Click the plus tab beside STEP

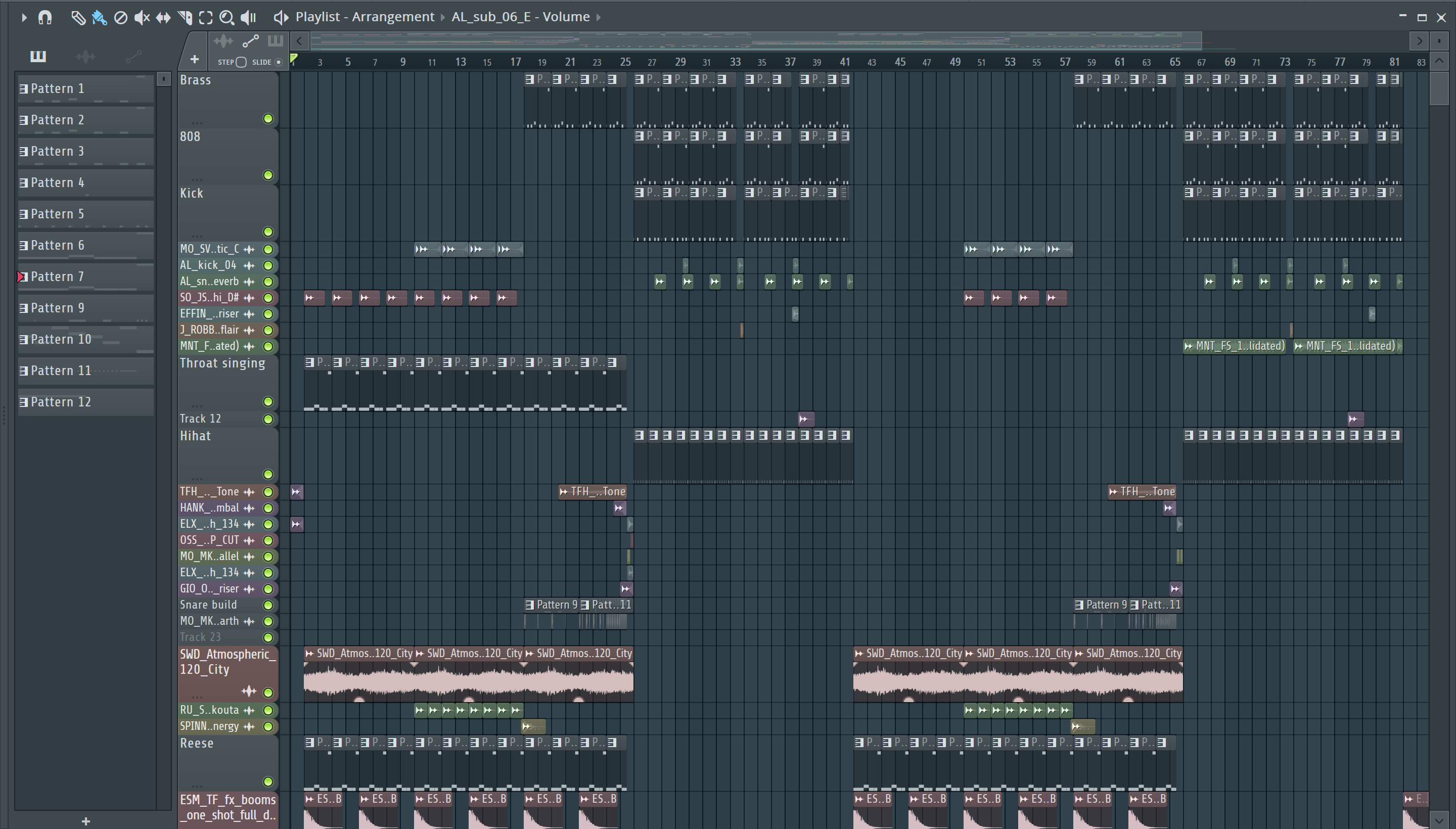click(194, 59)
